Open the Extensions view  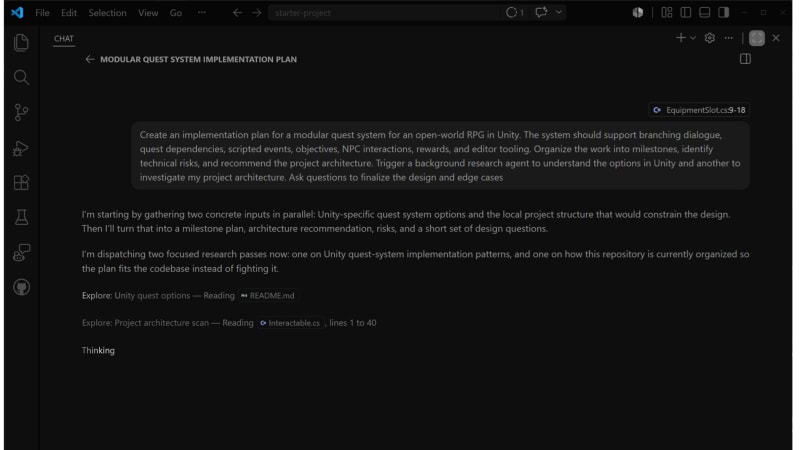point(21,183)
